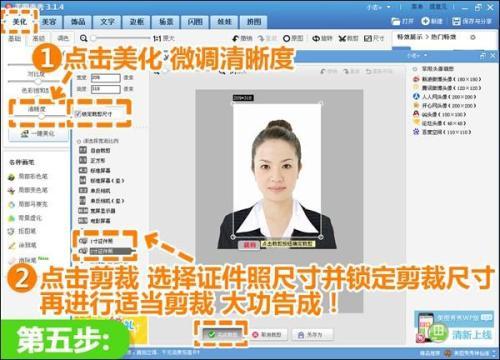Pick the 局部马赛克 mosaic tool icon
This screenshot has width=500, height=360.
click(x=12, y=204)
